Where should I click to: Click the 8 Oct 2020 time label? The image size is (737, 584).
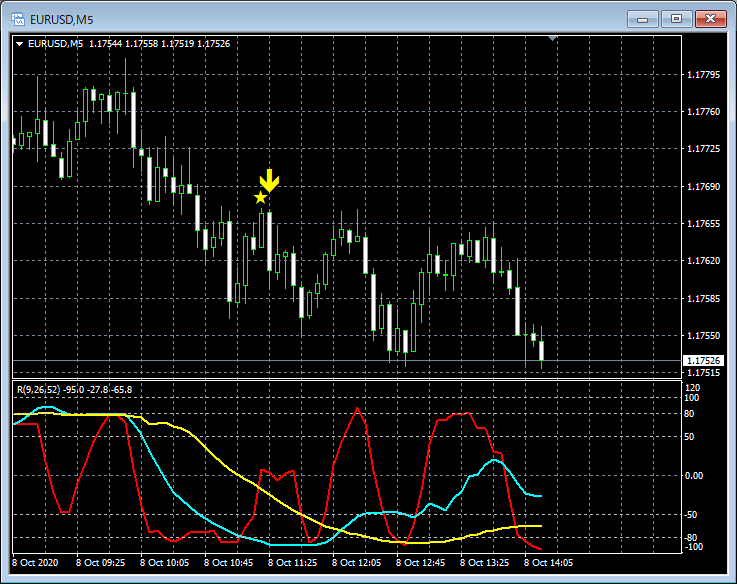point(35,562)
